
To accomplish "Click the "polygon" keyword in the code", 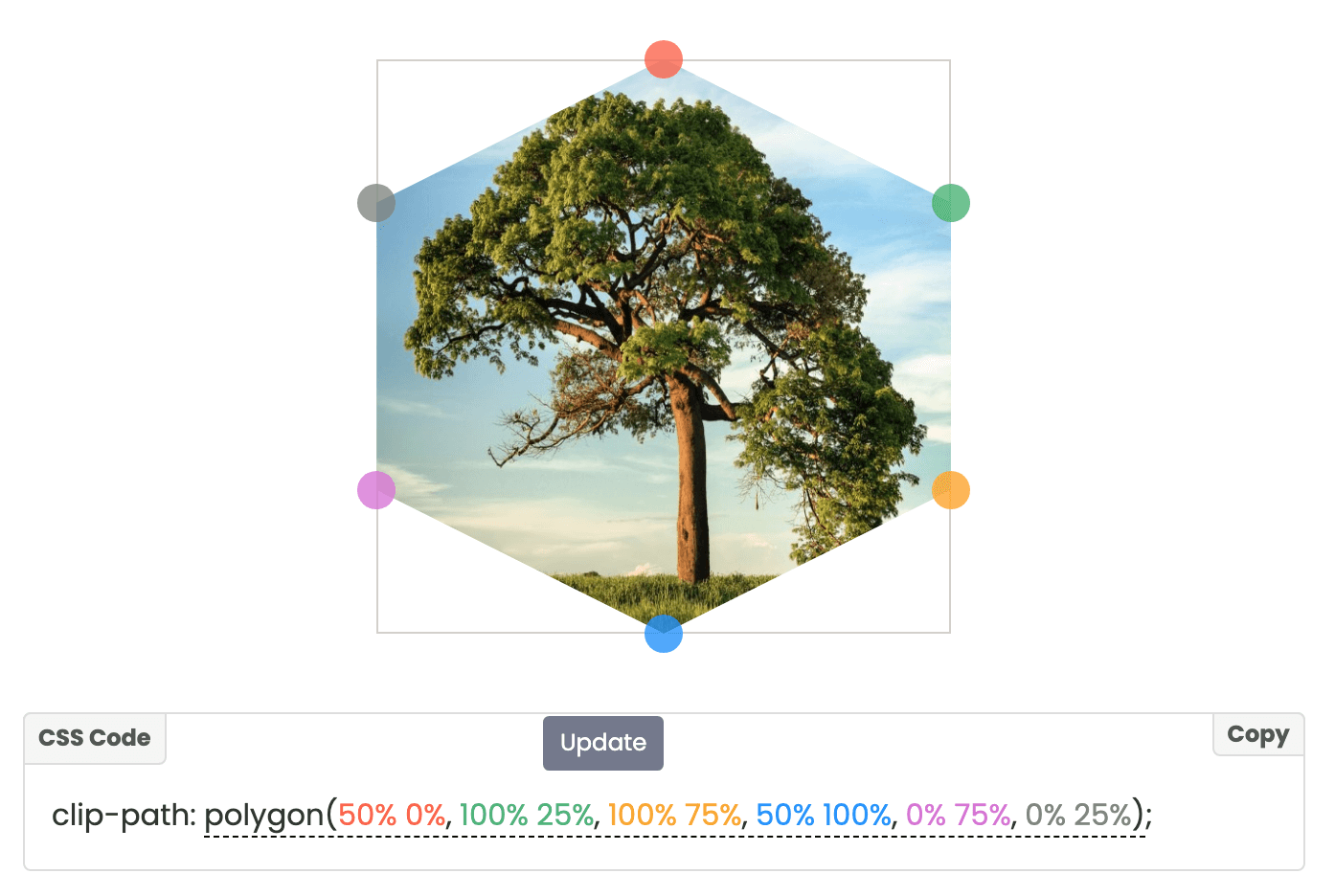I will click(264, 816).
